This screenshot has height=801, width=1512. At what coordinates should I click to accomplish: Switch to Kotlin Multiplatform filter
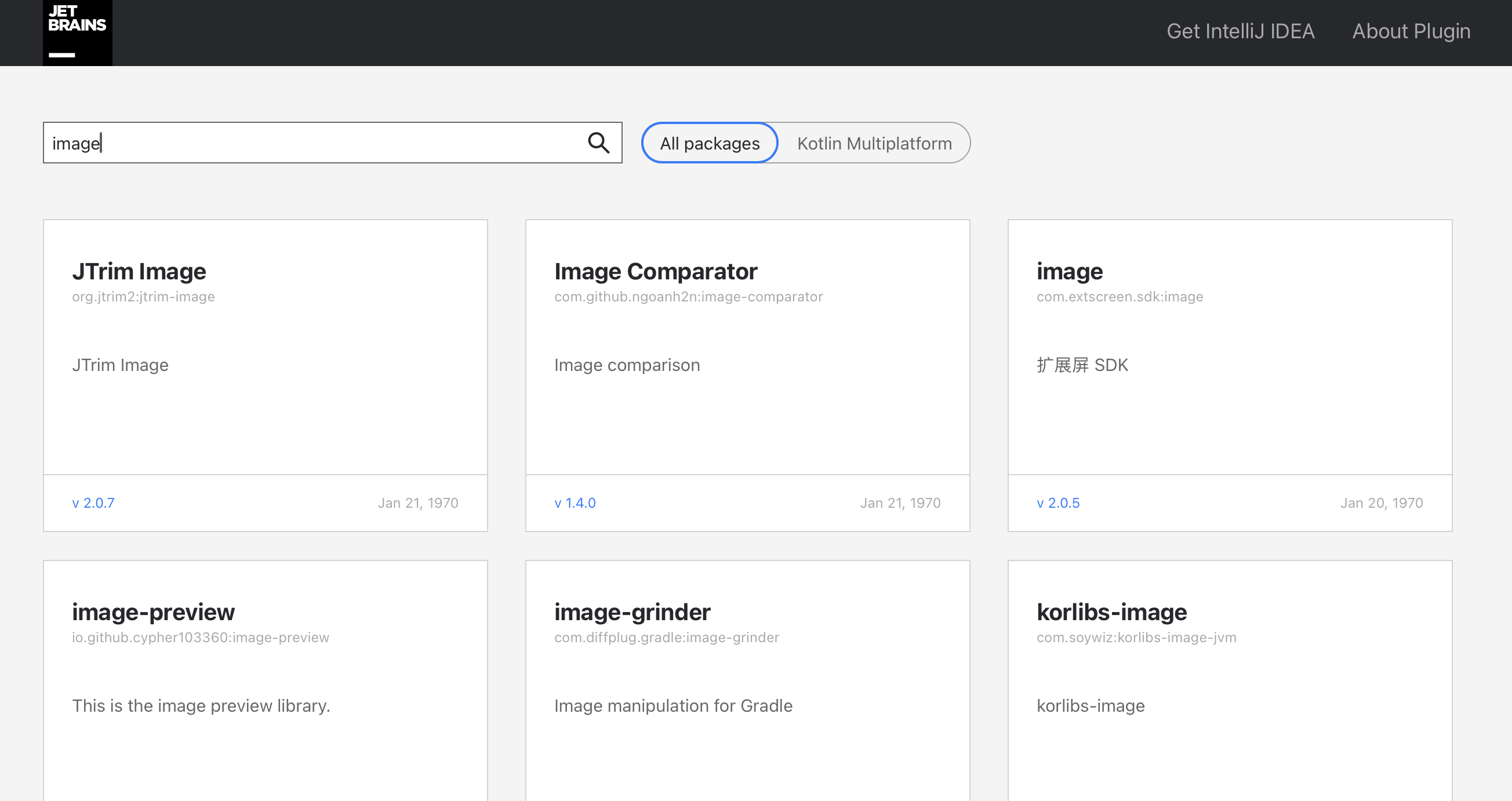click(x=874, y=143)
